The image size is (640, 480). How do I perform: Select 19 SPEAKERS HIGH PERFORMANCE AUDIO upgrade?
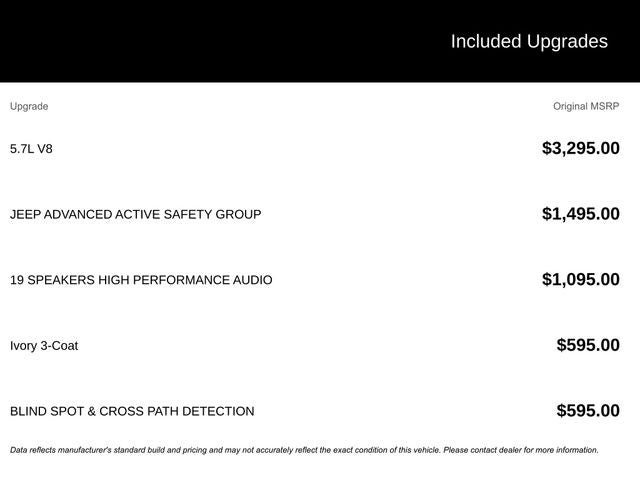pyautogui.click(x=141, y=280)
